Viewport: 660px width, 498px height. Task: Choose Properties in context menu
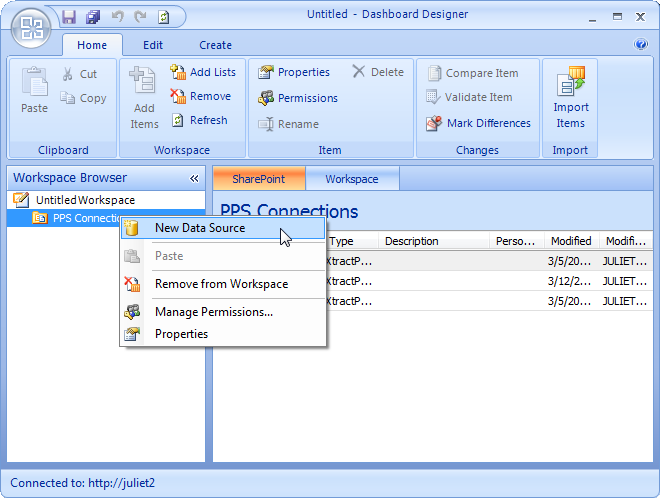pos(223,334)
